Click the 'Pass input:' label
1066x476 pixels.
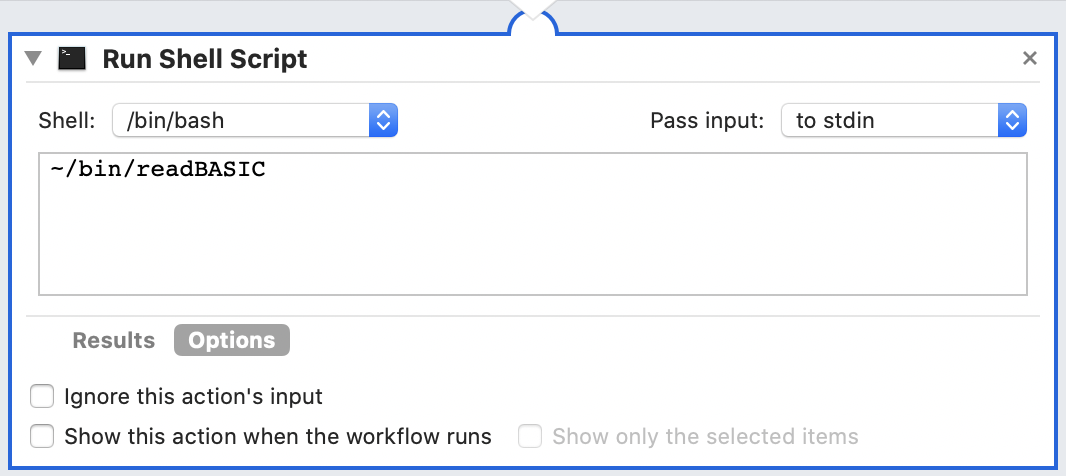(707, 121)
